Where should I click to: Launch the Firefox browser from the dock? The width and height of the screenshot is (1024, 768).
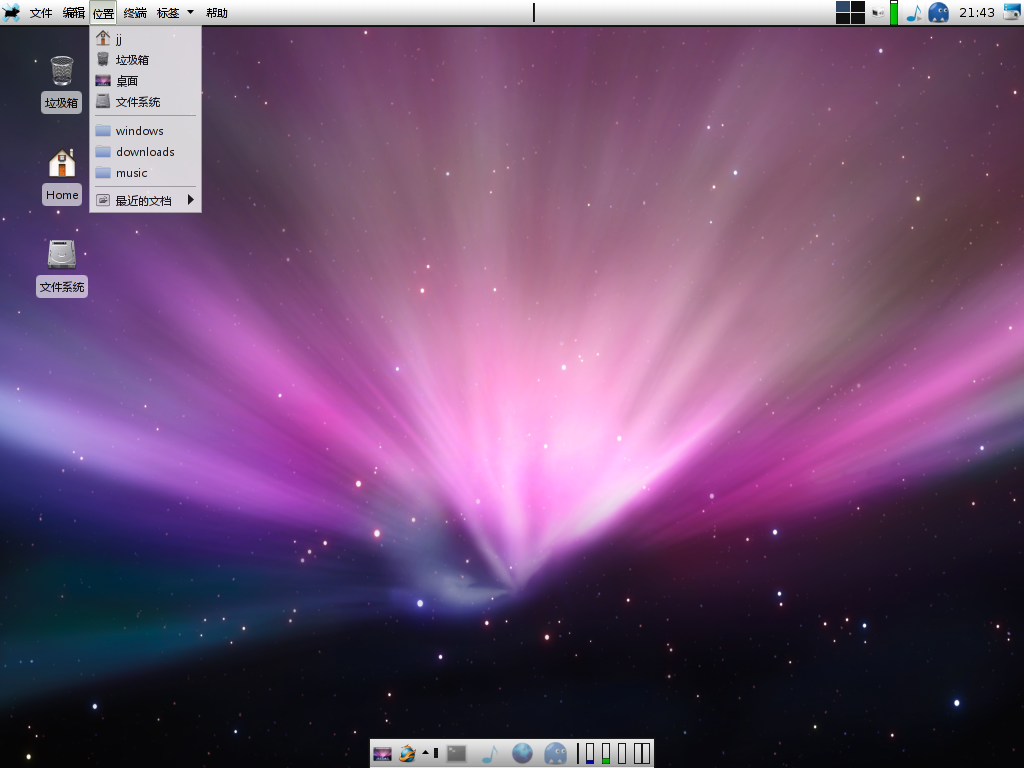pos(407,754)
